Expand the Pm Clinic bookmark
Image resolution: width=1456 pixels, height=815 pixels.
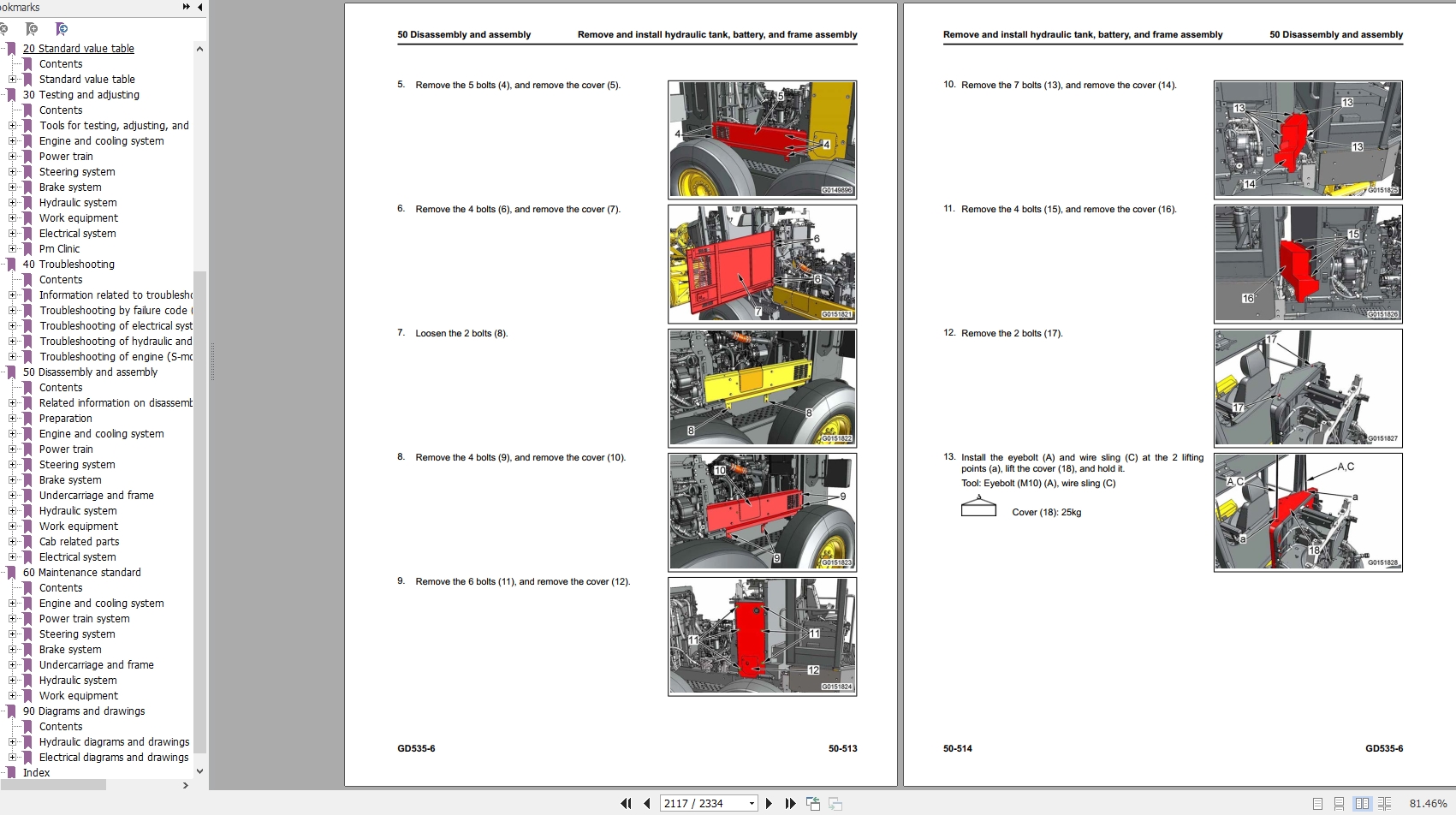(12, 249)
